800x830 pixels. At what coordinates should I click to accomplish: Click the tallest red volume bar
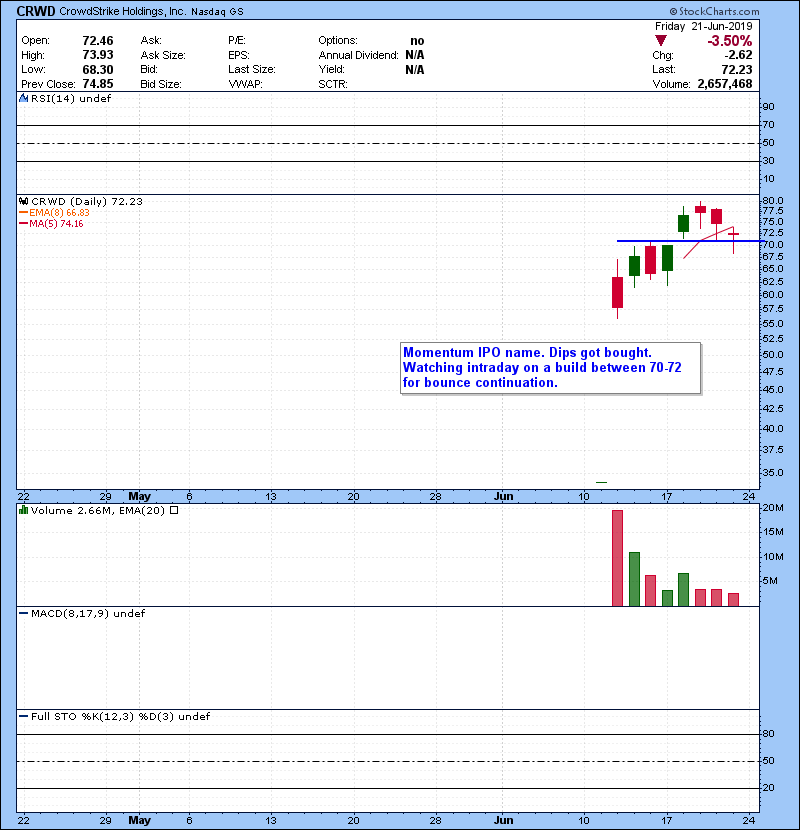[x=617, y=558]
